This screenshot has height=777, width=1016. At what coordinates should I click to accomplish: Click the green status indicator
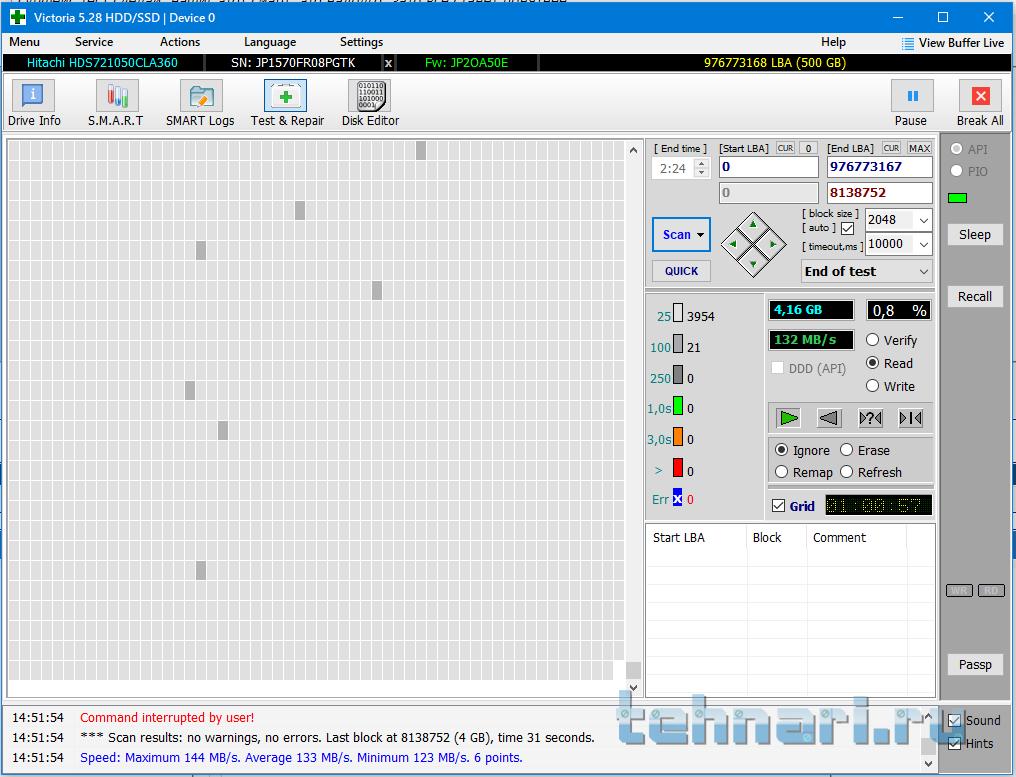[957, 198]
